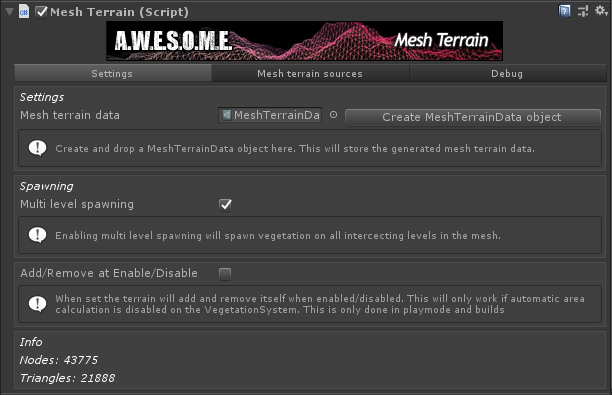Open object picker circle for Mesh terrain data
The height and width of the screenshot is (395, 612).
click(333, 115)
